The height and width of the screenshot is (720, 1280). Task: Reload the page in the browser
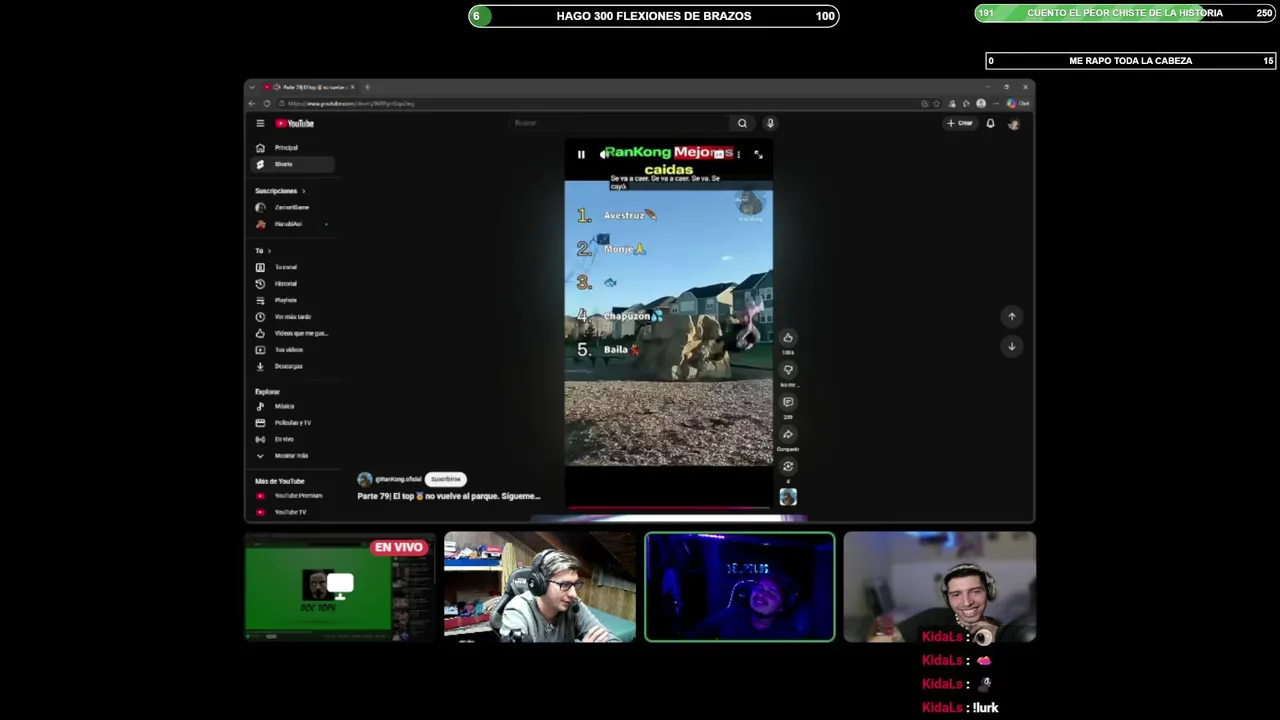coord(267,103)
